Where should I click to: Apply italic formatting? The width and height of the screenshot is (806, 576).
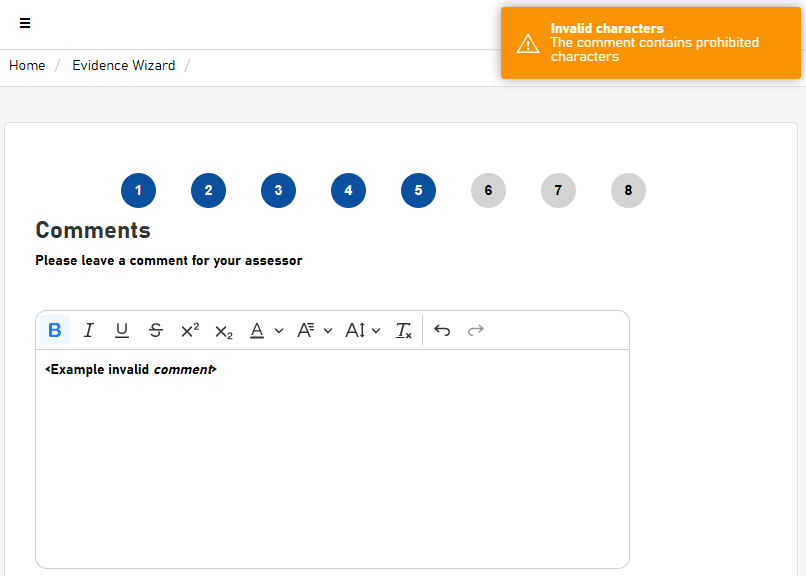tap(88, 330)
